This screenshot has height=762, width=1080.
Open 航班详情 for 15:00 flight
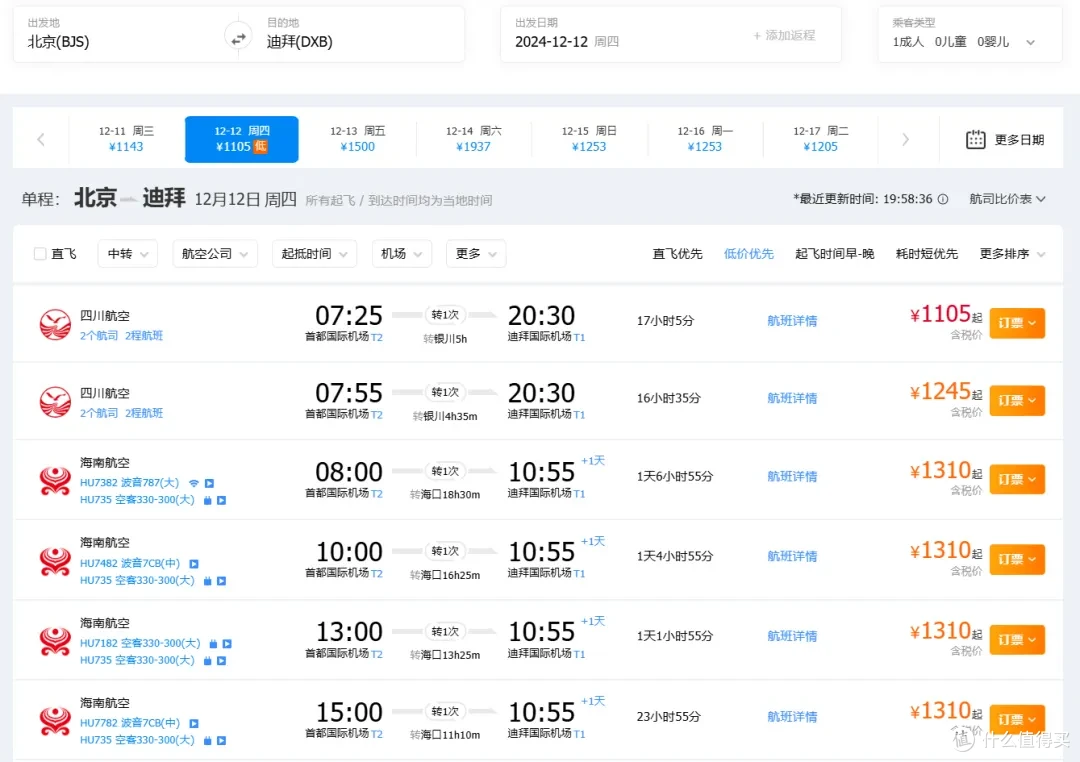point(792,717)
